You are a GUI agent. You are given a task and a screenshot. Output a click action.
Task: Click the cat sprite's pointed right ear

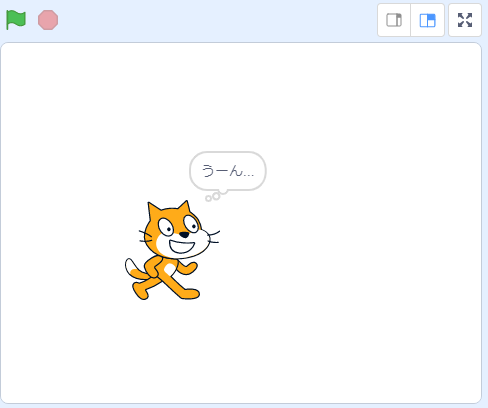(x=184, y=207)
